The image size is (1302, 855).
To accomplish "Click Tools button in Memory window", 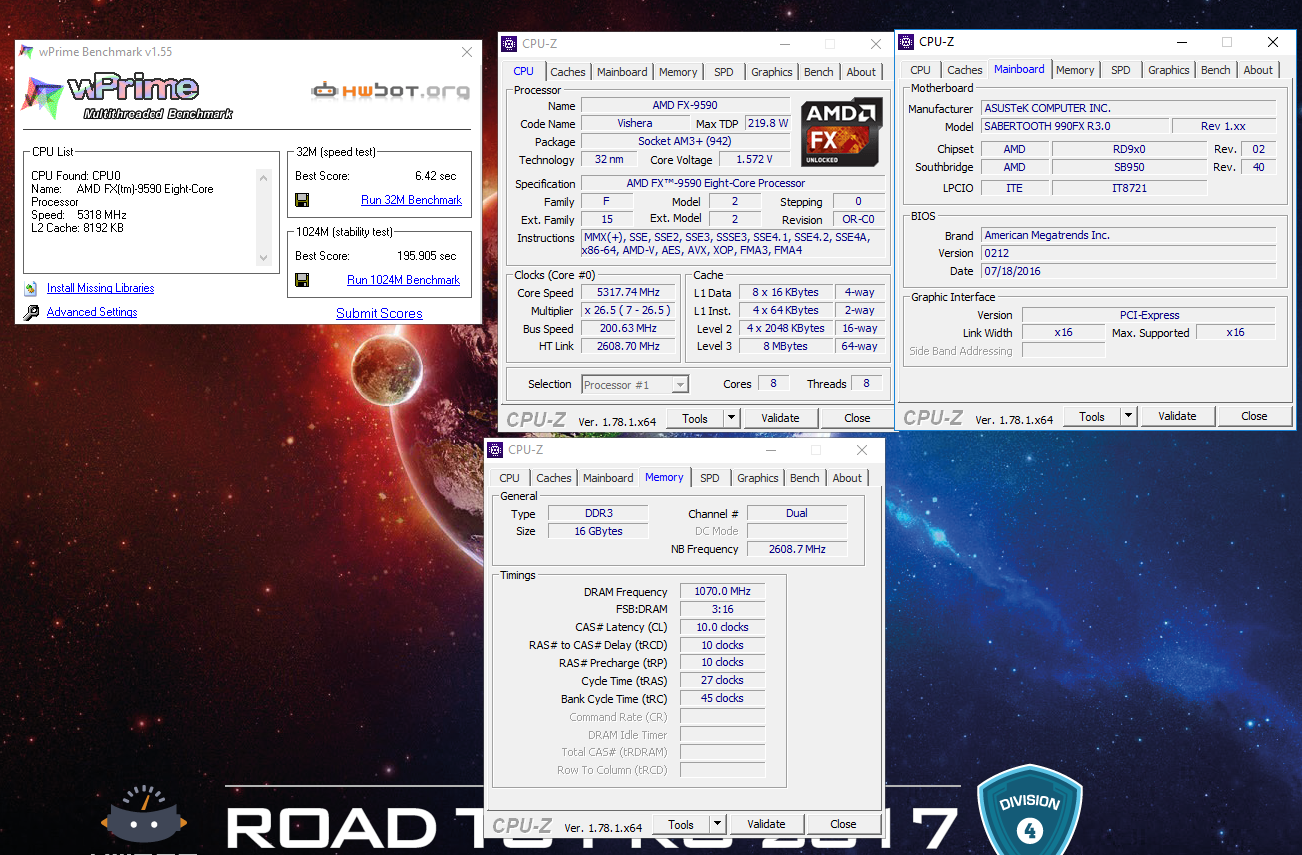I will [x=681, y=824].
